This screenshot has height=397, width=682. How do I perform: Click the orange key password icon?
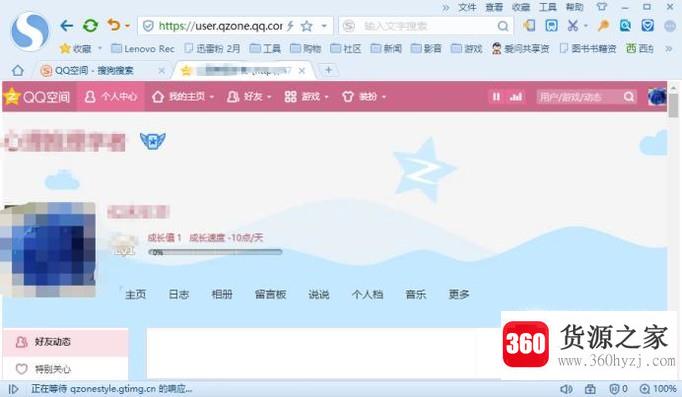tap(603, 26)
